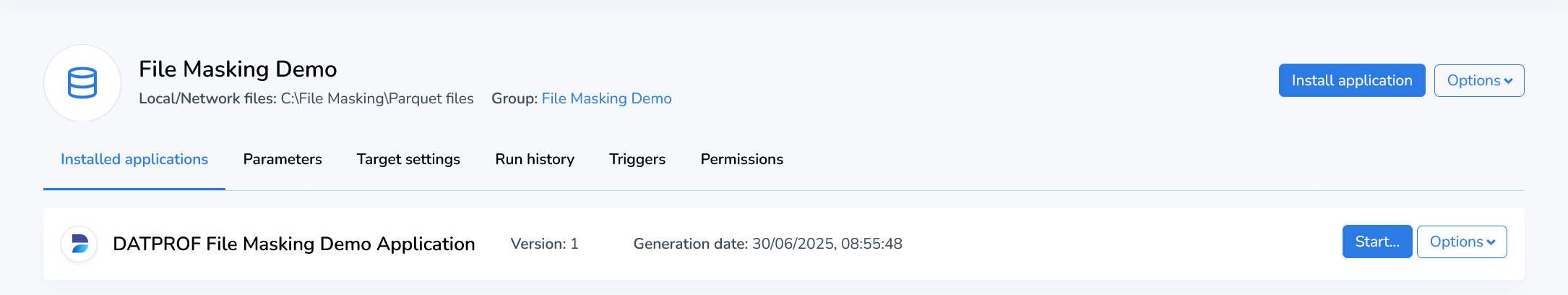
Task: Click the Install application button
Action: [x=1351, y=80]
